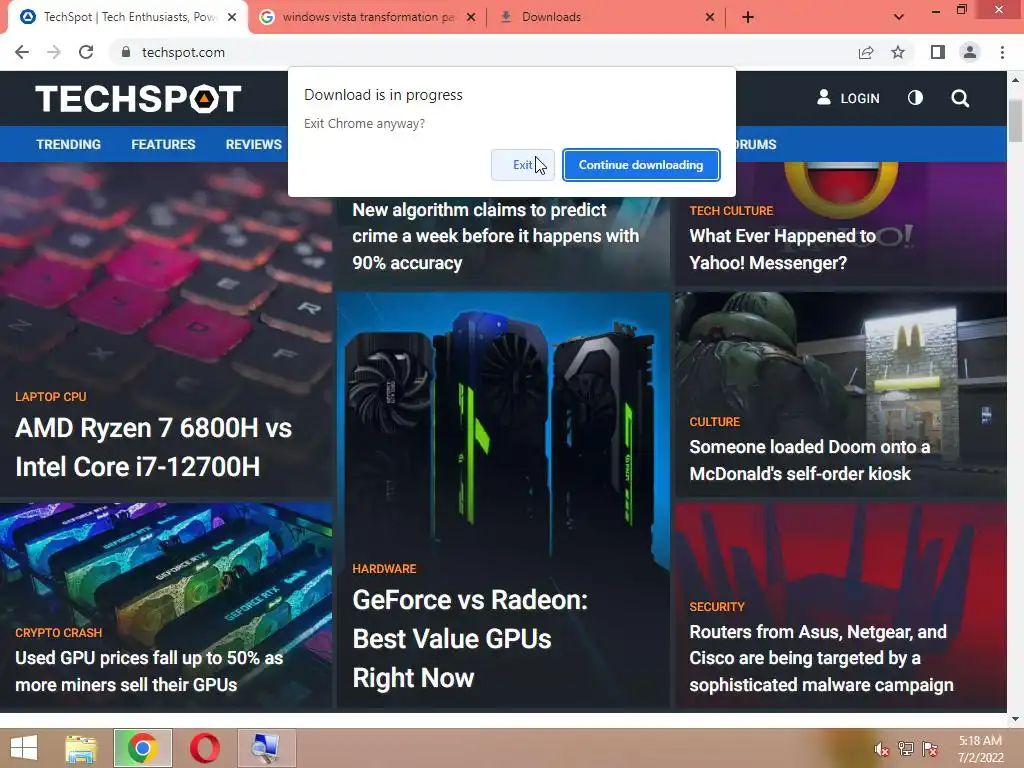
Task: Open AMD Ryzen 7 6800H article
Action: click(153, 447)
